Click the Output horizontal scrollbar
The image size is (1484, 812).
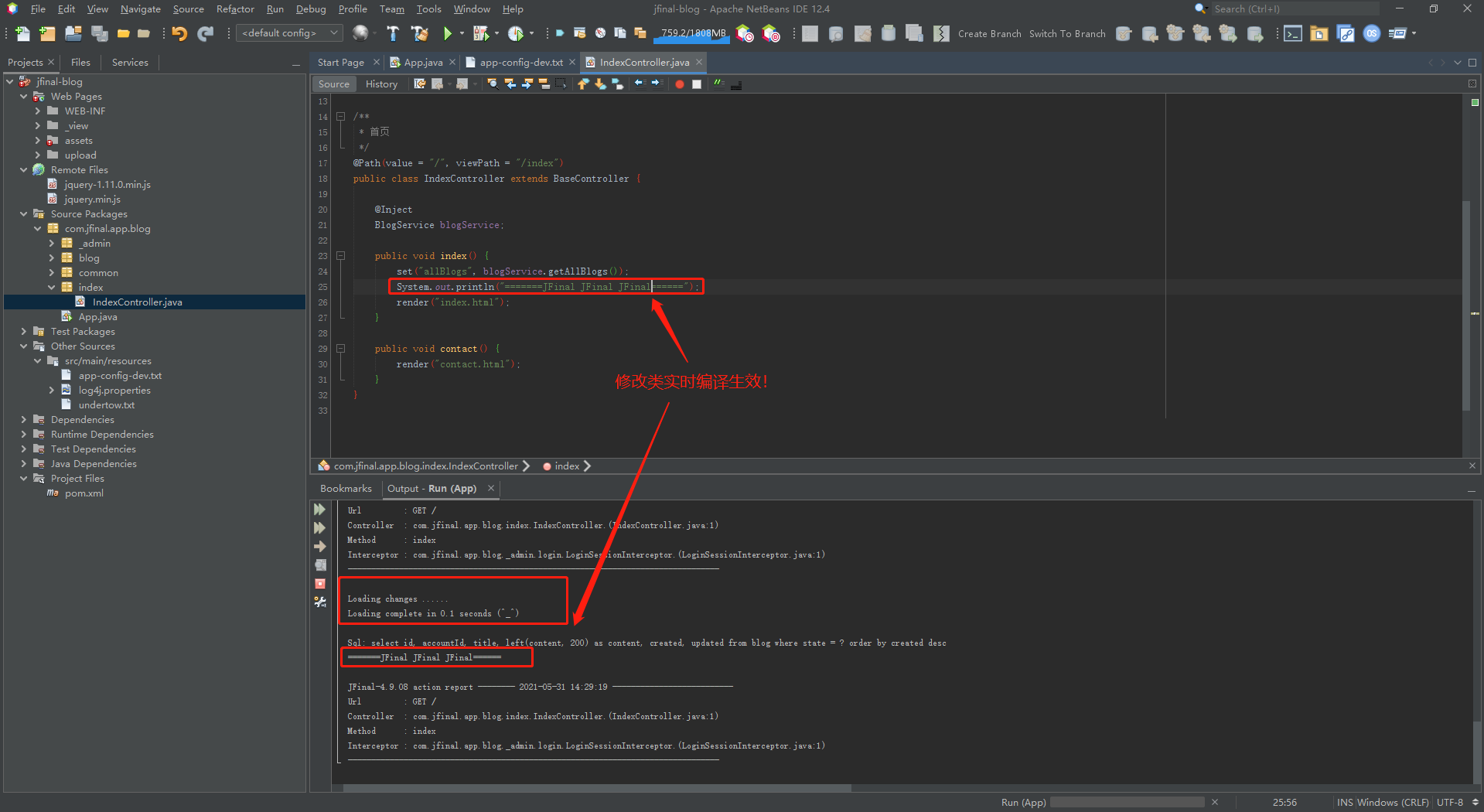coord(596,788)
